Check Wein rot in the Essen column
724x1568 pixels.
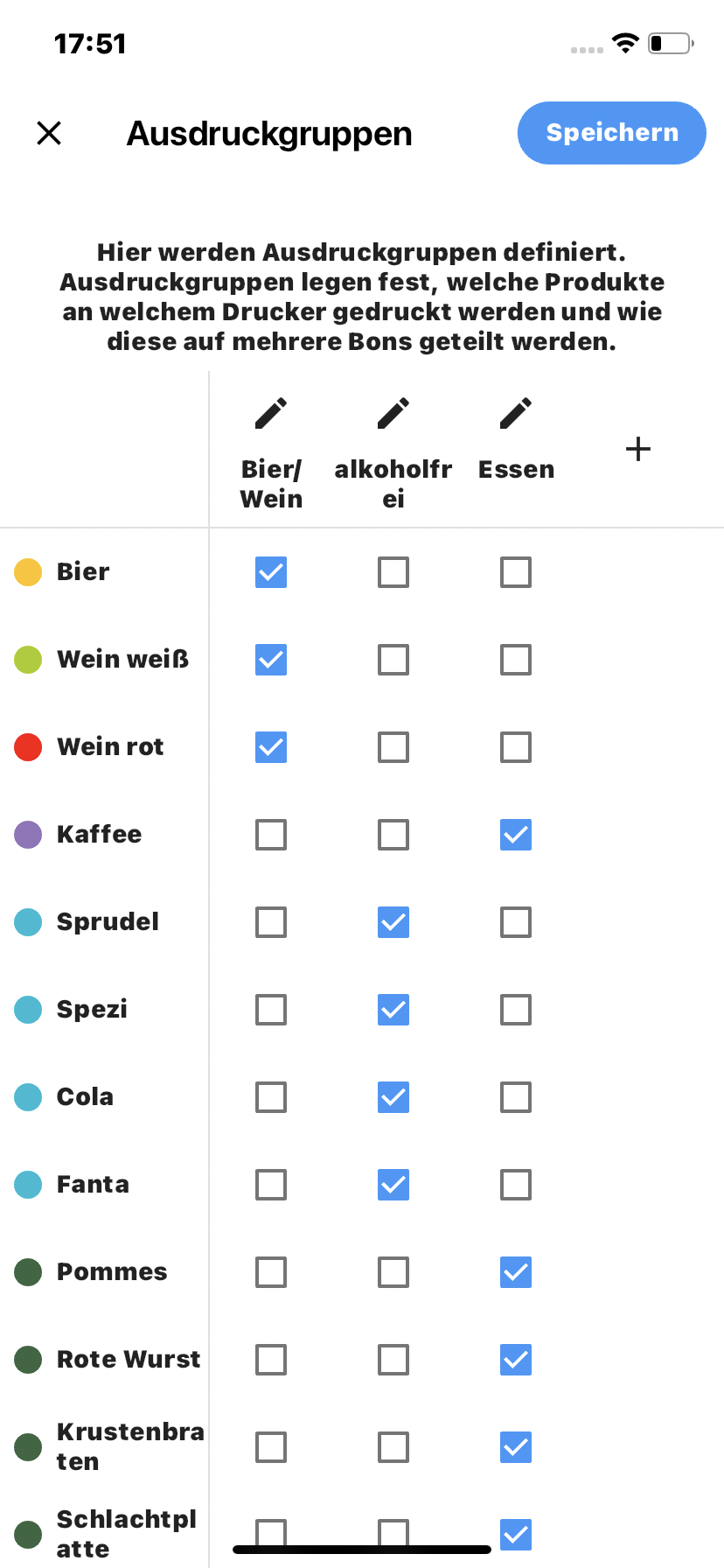(x=516, y=747)
